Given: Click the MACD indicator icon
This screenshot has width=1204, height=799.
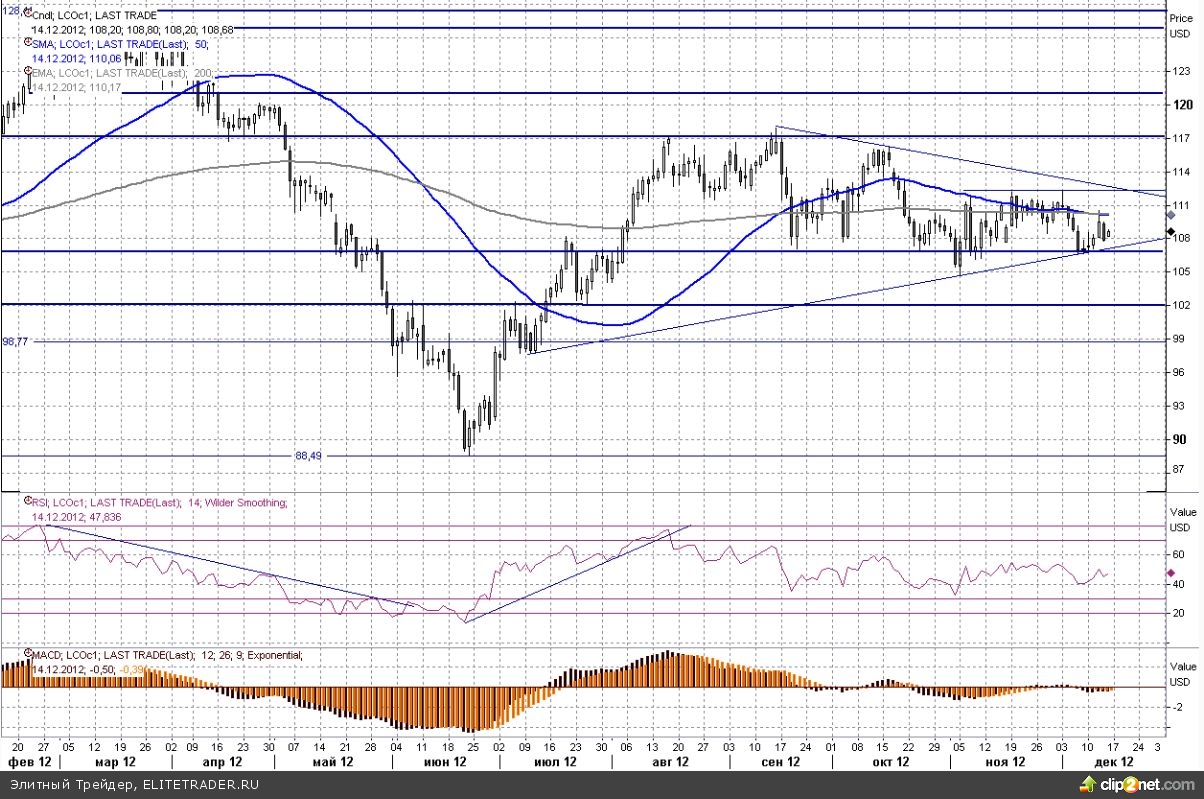Looking at the screenshot, I should (x=27, y=655).
